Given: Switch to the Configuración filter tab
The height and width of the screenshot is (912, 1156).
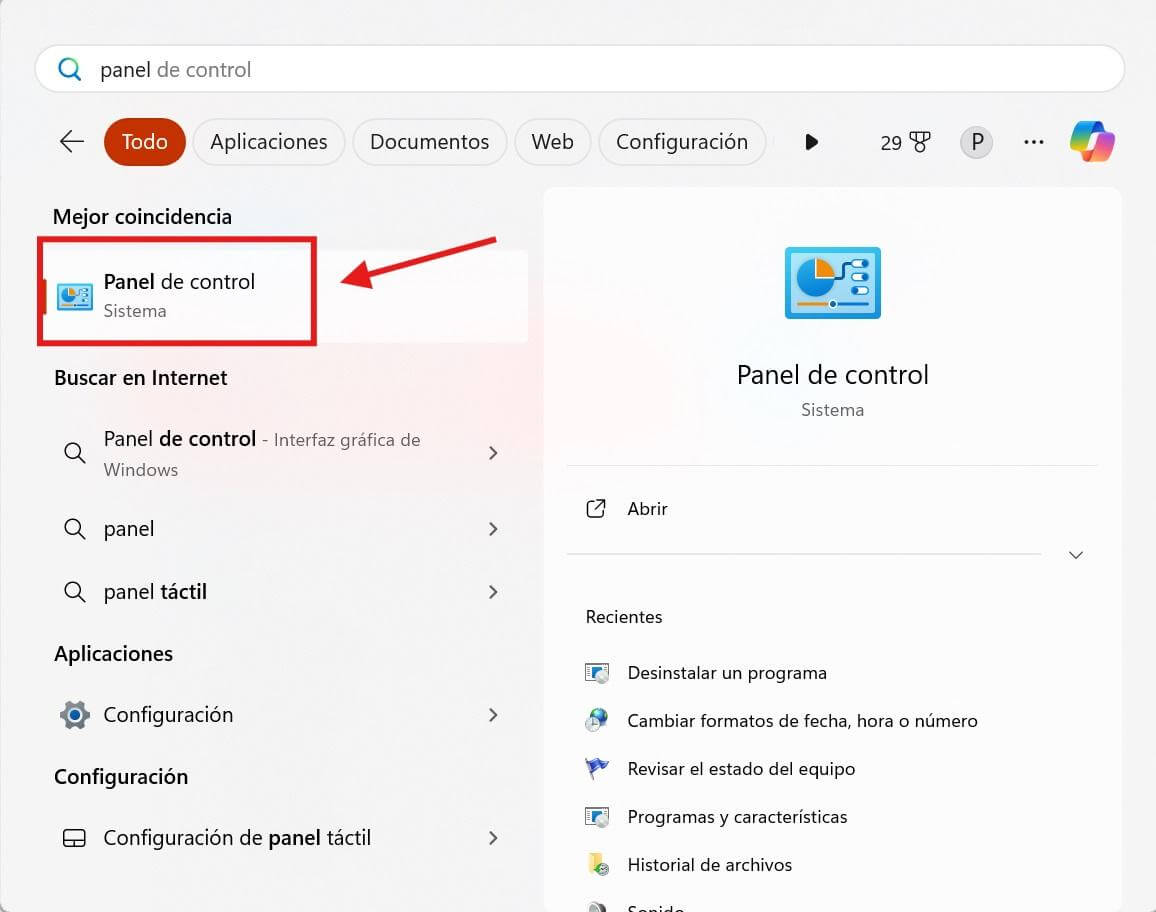Looking at the screenshot, I should (x=682, y=142).
